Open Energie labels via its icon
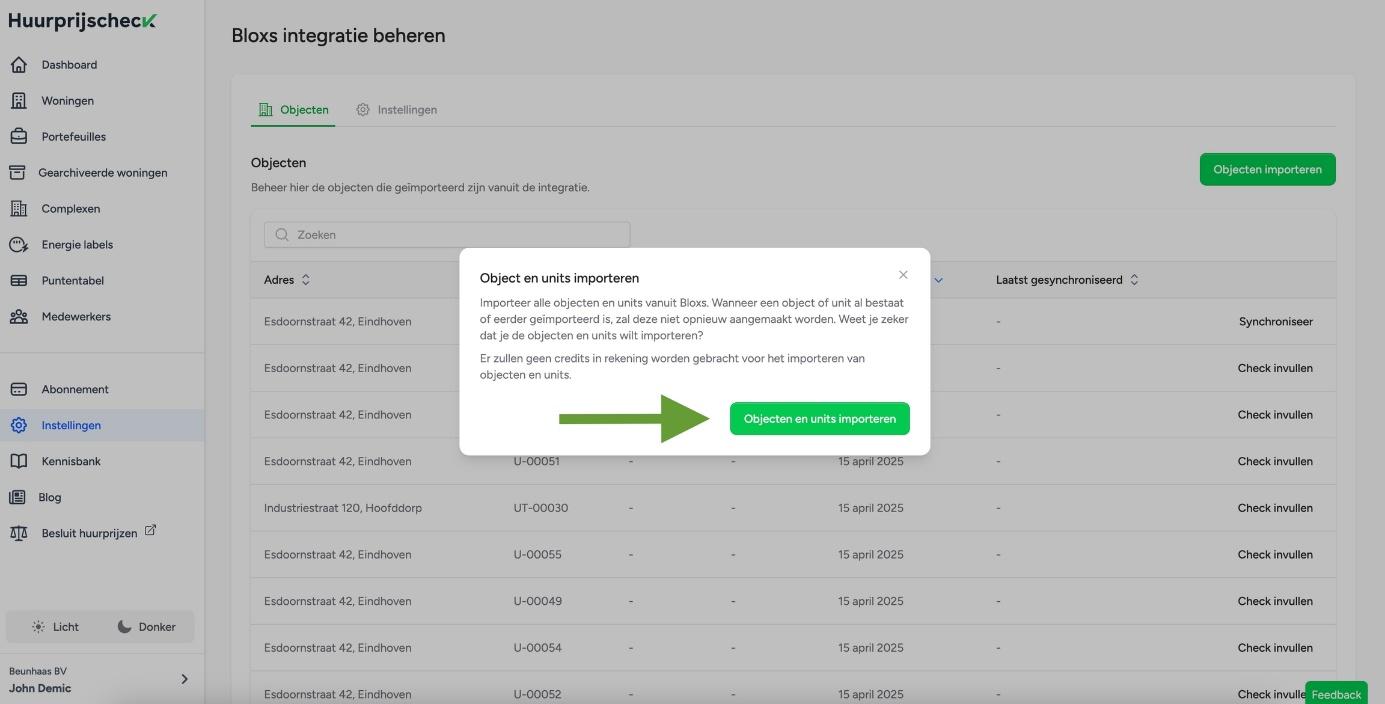The height and width of the screenshot is (704, 1385). (x=18, y=245)
